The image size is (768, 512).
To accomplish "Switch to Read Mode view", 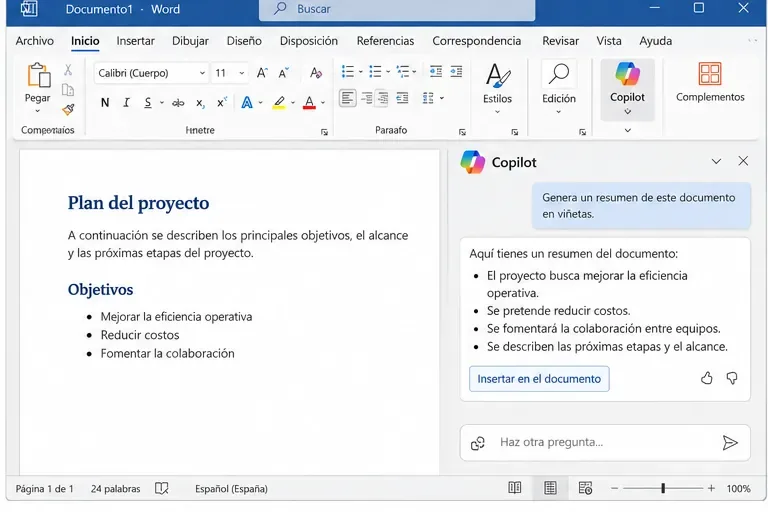I will [514, 488].
